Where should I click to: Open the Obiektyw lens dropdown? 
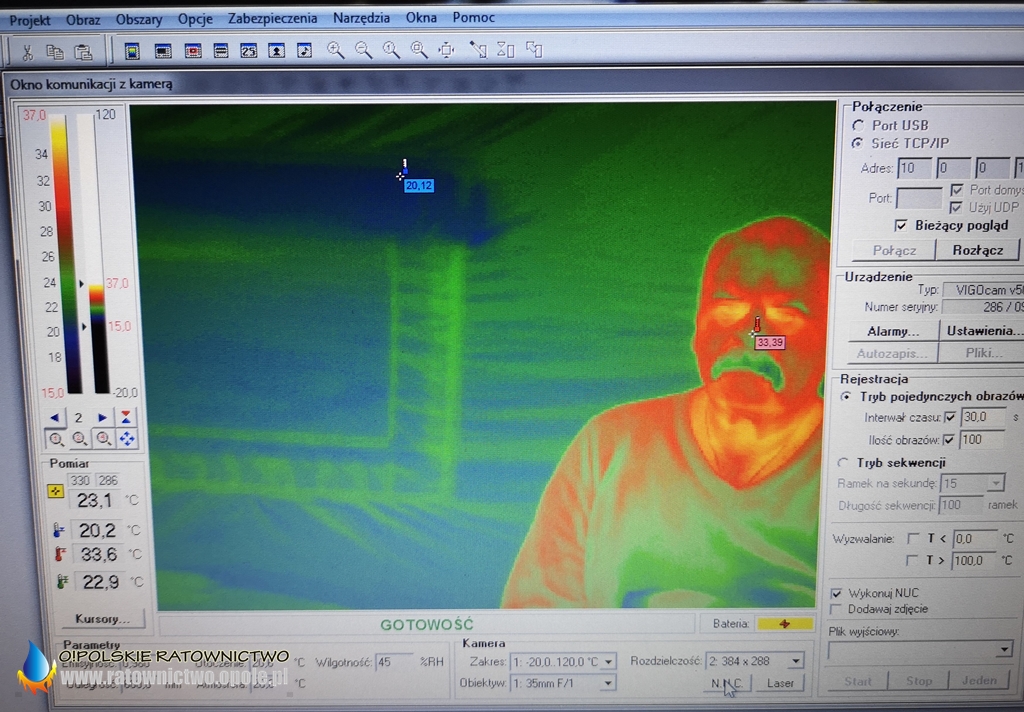click(607, 684)
